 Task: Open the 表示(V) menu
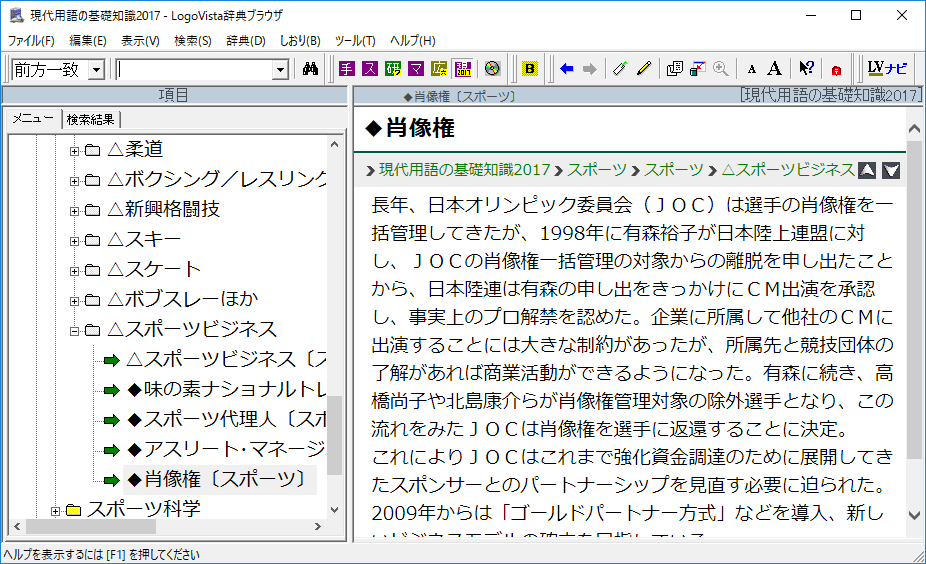[140, 40]
